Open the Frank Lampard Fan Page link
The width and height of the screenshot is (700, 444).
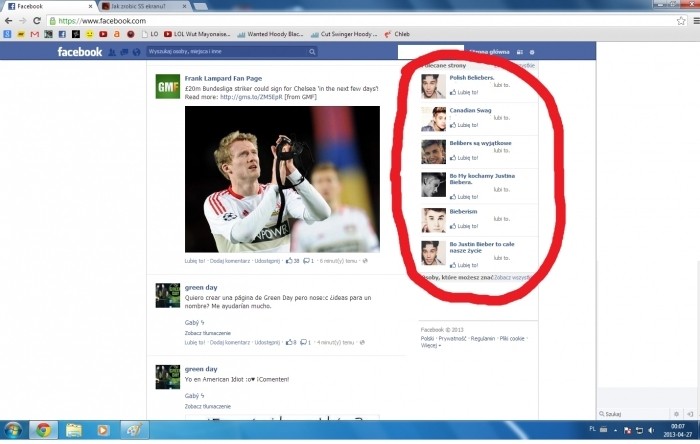click(x=222, y=77)
